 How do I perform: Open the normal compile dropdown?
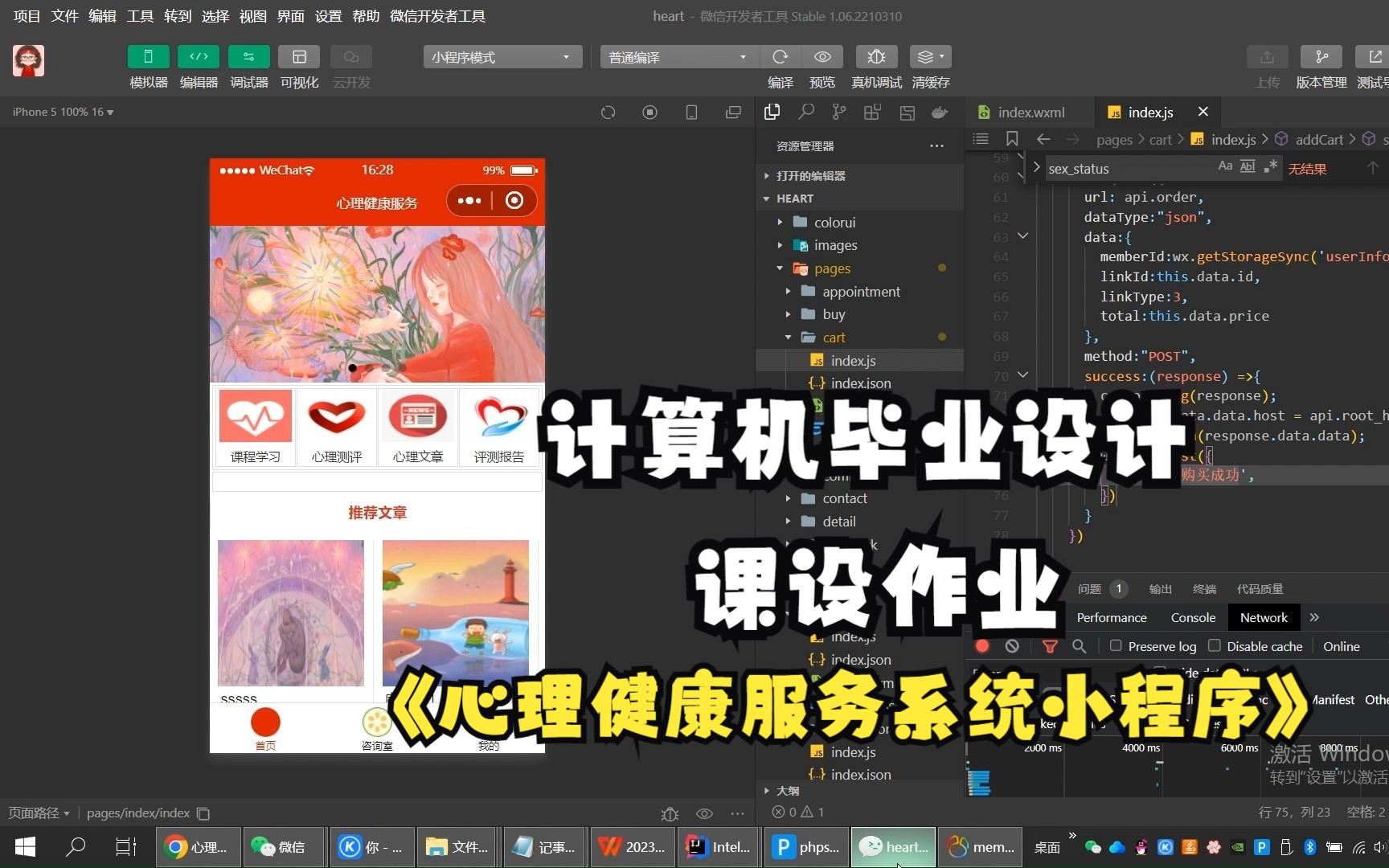tap(678, 57)
